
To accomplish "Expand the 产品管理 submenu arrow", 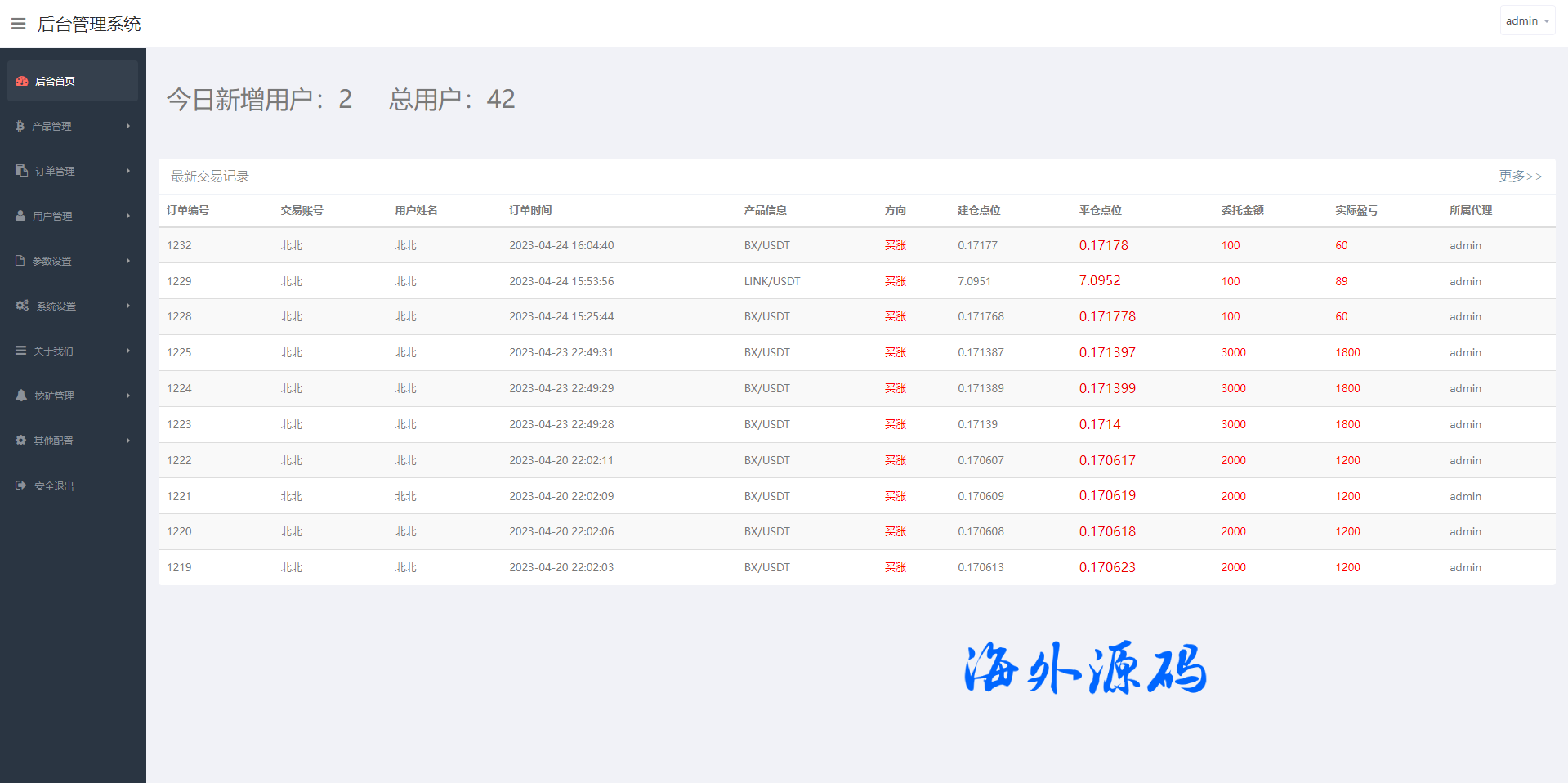I will [128, 126].
